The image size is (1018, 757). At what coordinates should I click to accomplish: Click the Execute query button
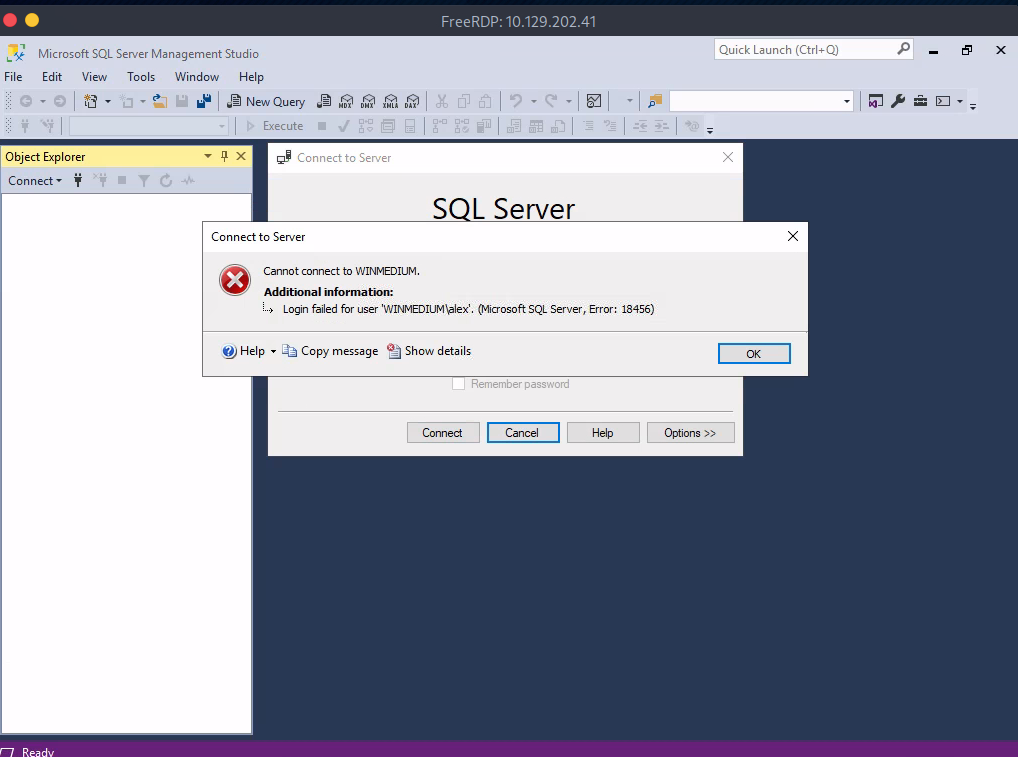click(275, 126)
